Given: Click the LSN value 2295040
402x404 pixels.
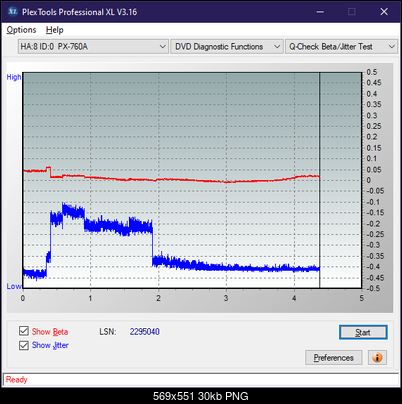Looking at the screenshot, I should click(145, 332).
